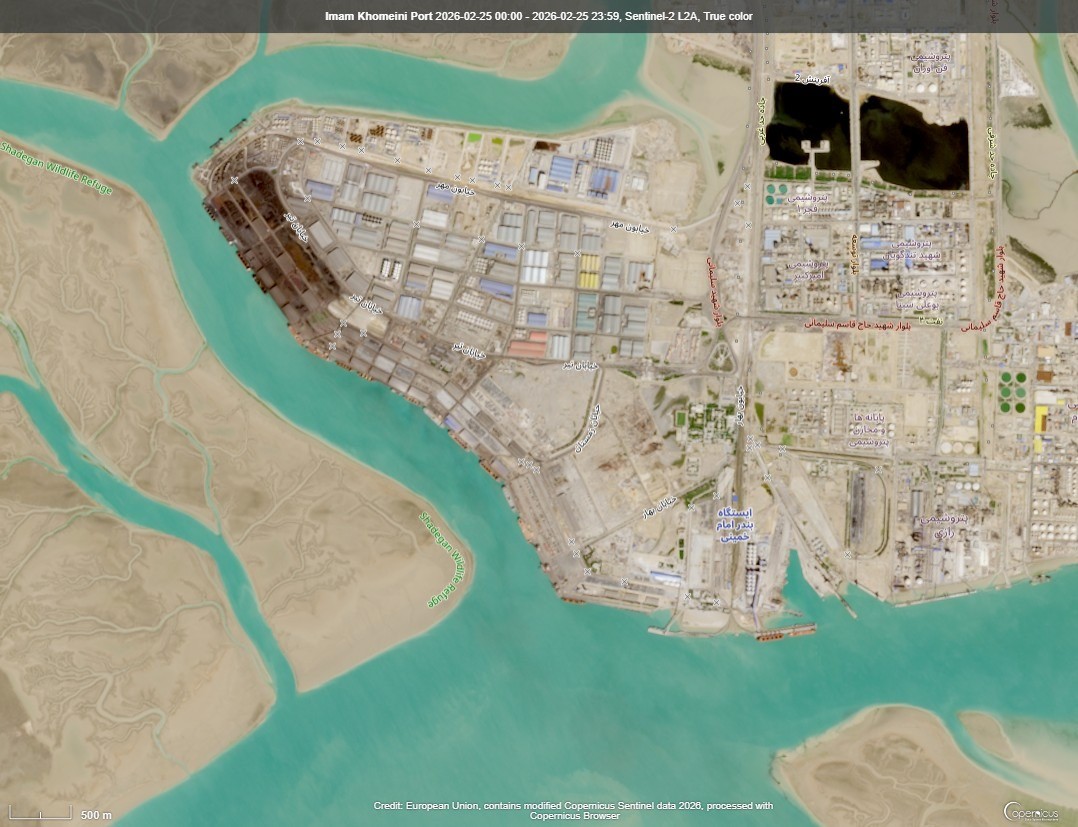Click the پتروشیمی بوعلی سینا label
Image resolution: width=1078 pixels, height=827 pixels.
click(x=917, y=298)
